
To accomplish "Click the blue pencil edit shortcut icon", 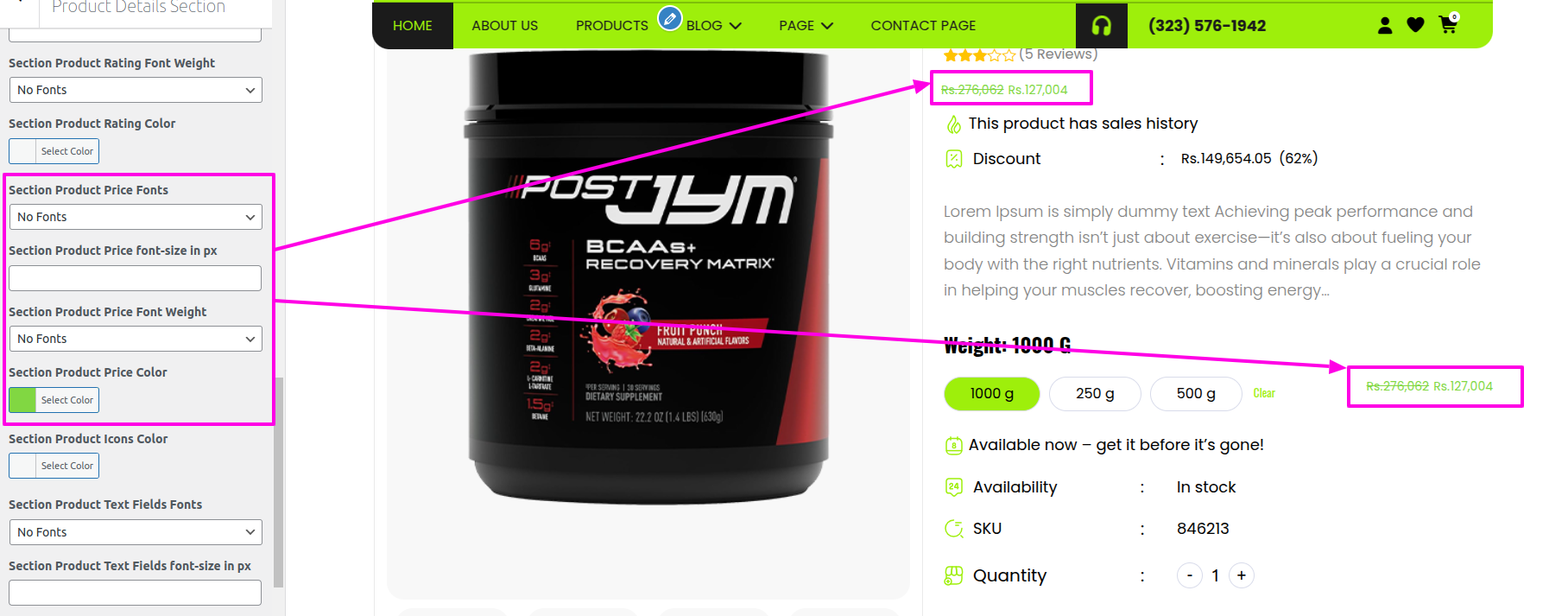I will click(x=670, y=17).
